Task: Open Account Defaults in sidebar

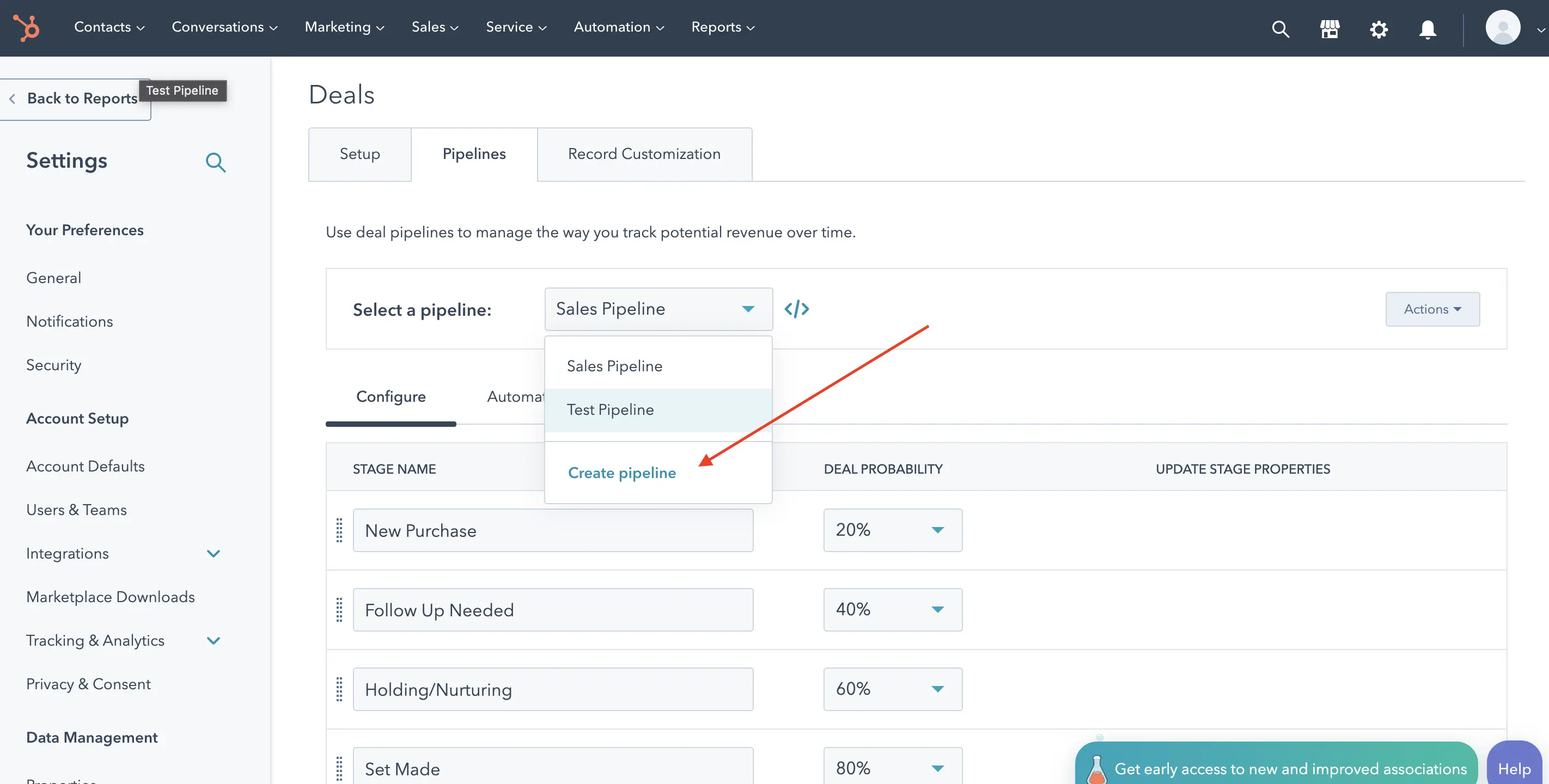Action: coord(86,467)
